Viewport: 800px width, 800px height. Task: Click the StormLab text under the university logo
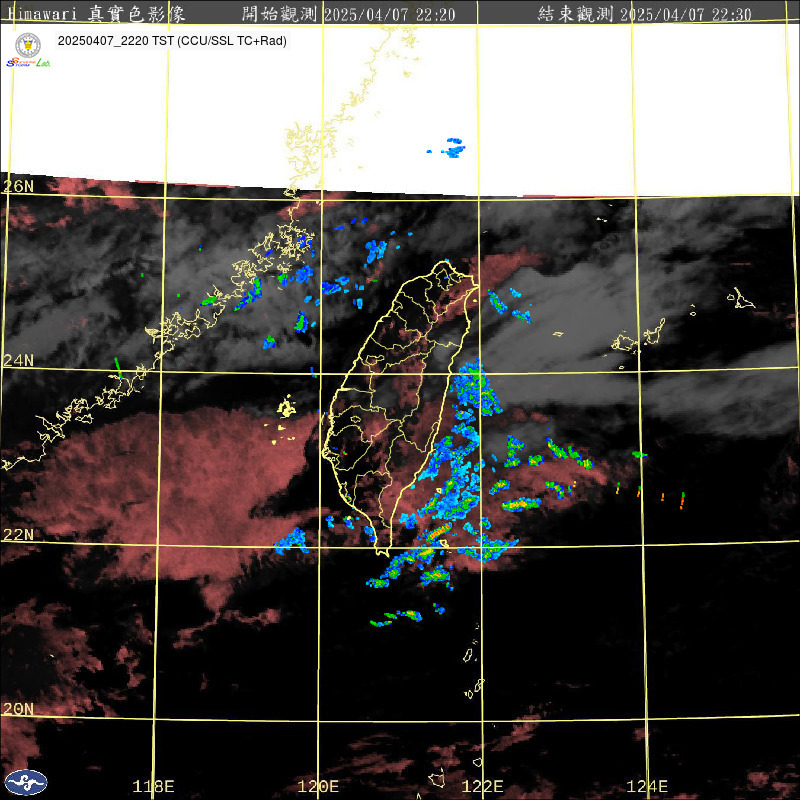point(27,63)
